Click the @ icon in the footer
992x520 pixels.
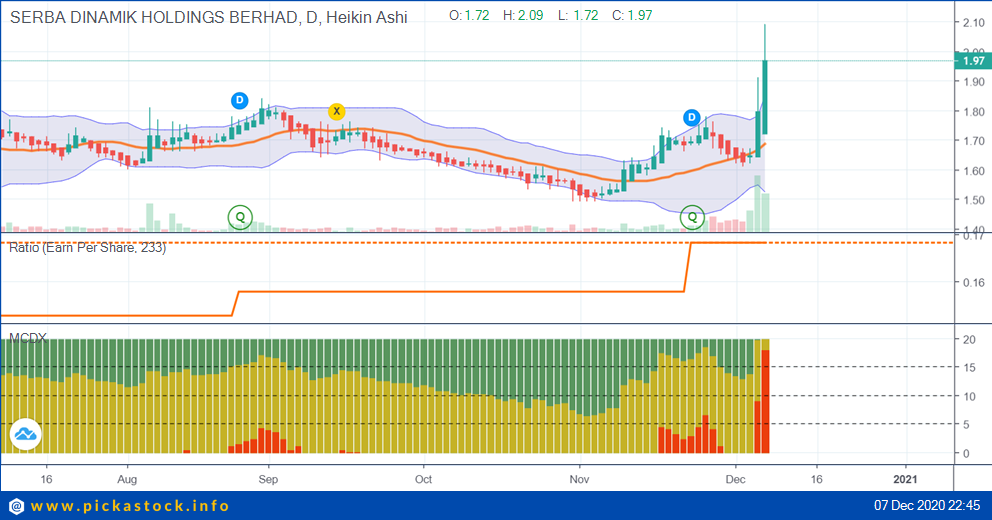[16, 506]
